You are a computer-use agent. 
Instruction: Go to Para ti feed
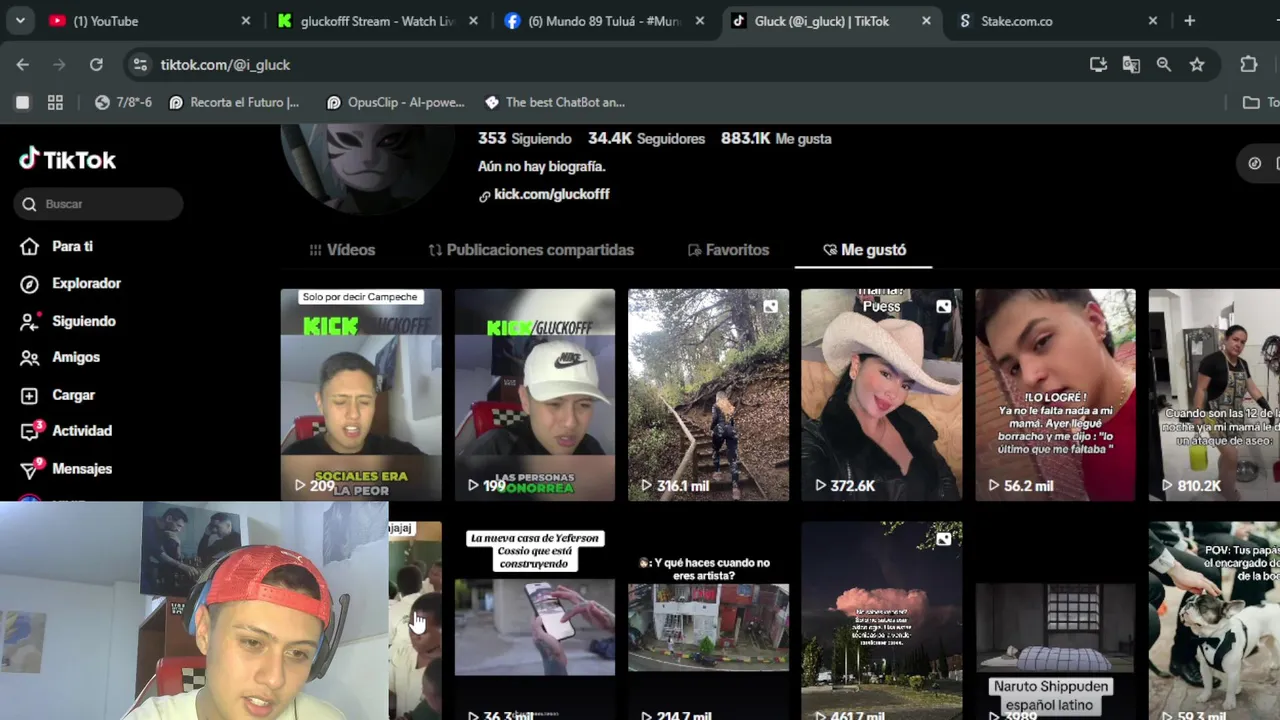coord(58,246)
